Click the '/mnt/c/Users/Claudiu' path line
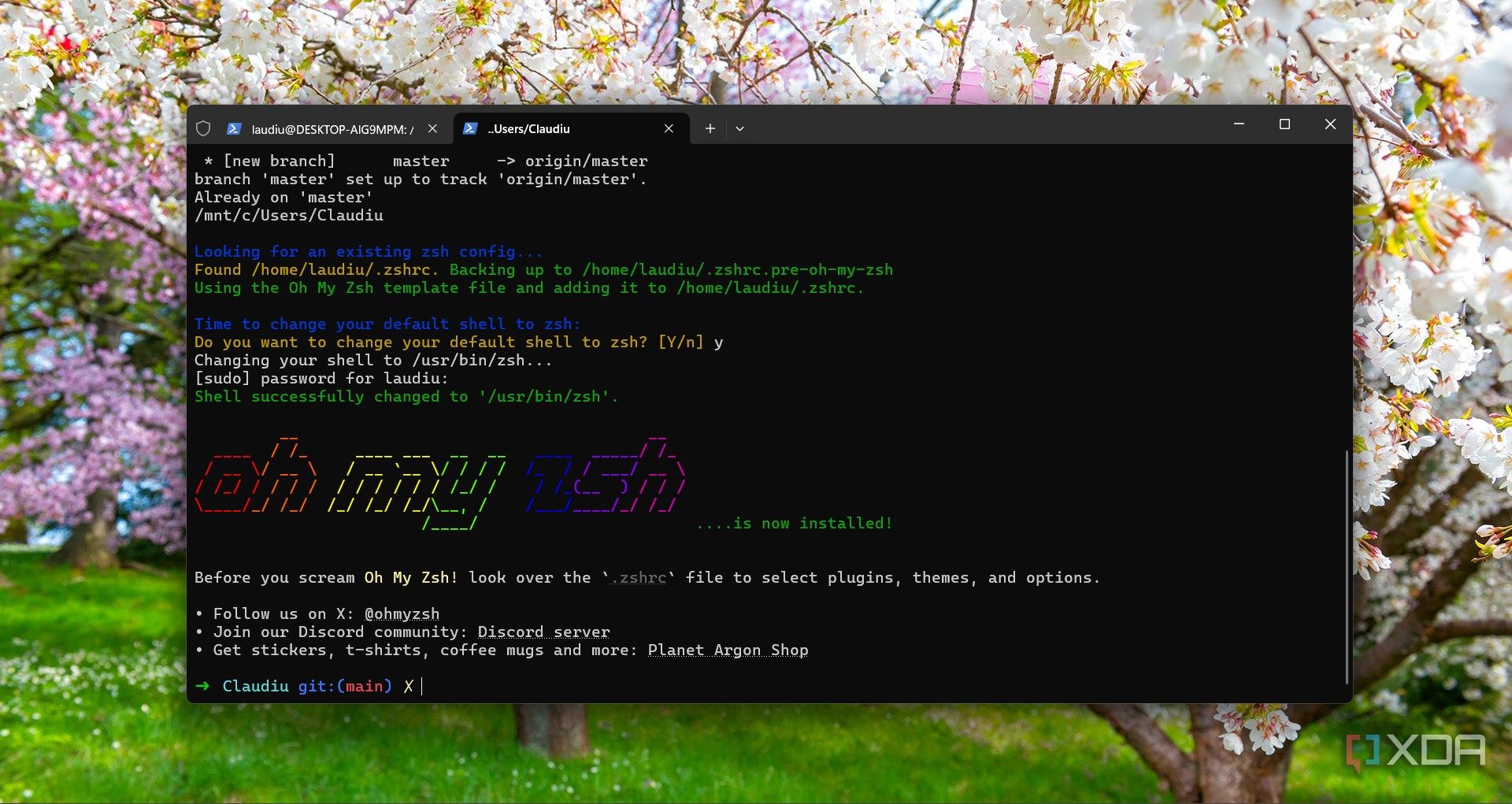The width and height of the screenshot is (1512, 804). coord(289,215)
